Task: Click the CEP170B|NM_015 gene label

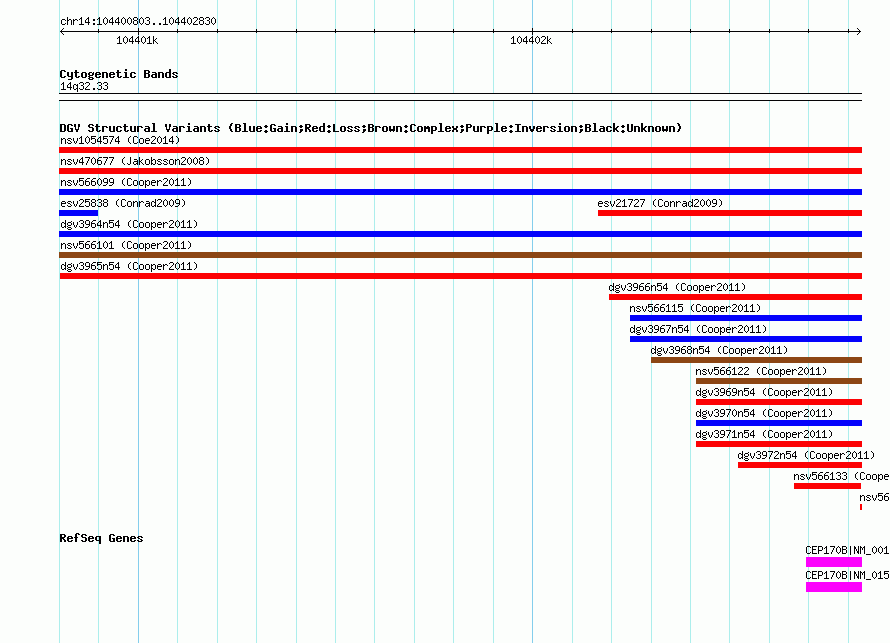Action: [x=847, y=575]
